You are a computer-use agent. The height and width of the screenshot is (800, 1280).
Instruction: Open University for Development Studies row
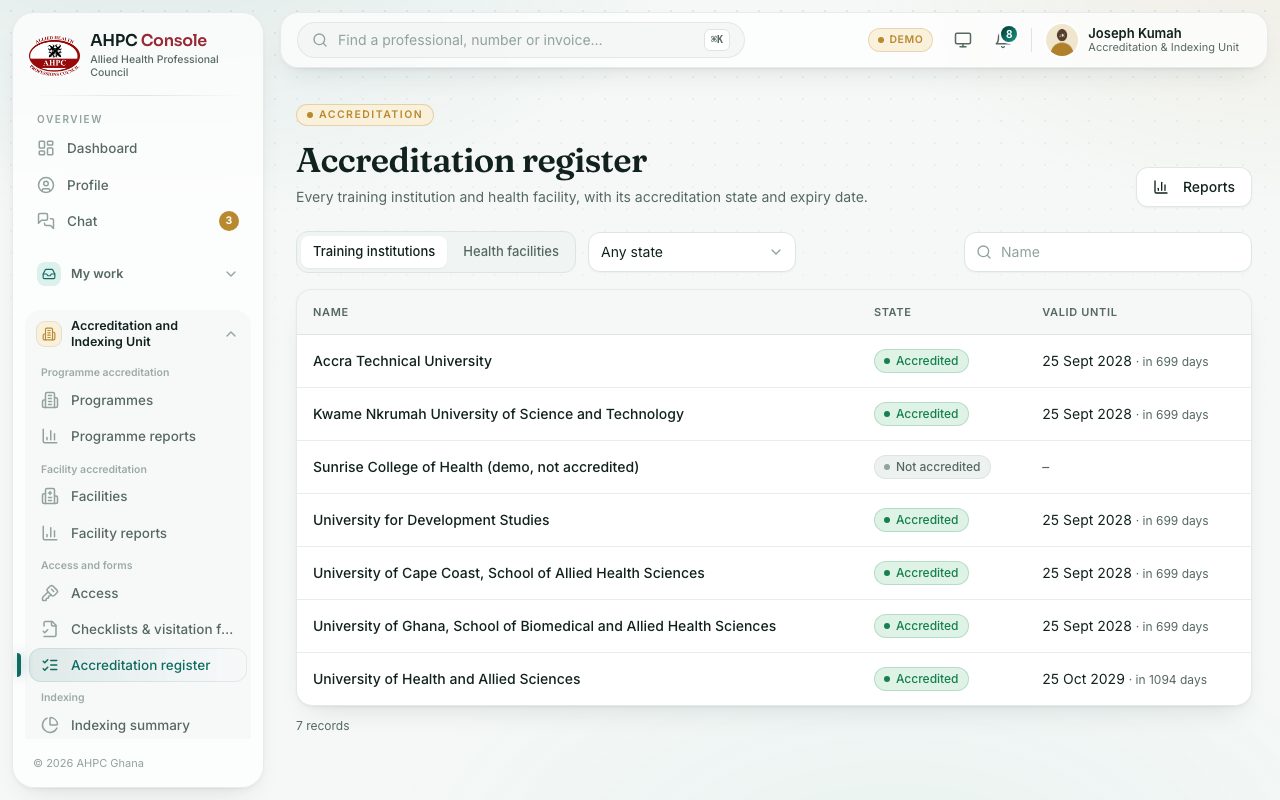pyautogui.click(x=774, y=520)
